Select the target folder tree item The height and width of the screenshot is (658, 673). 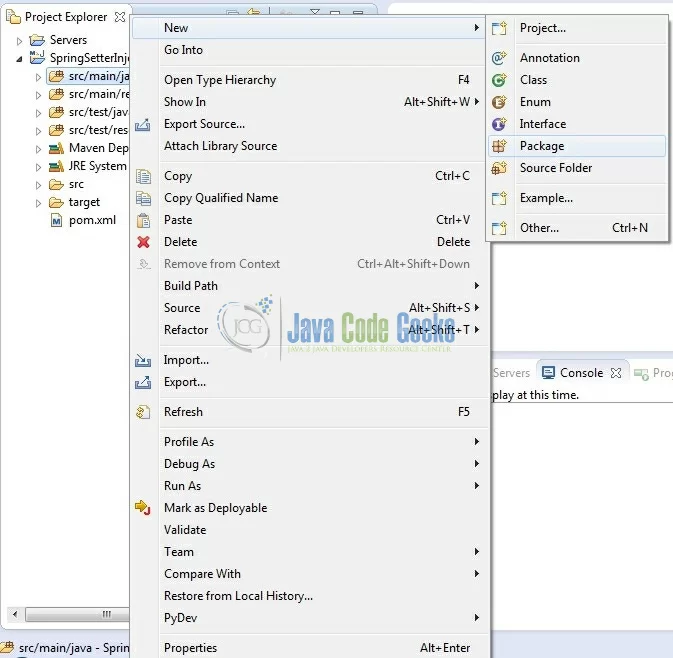coord(84,203)
